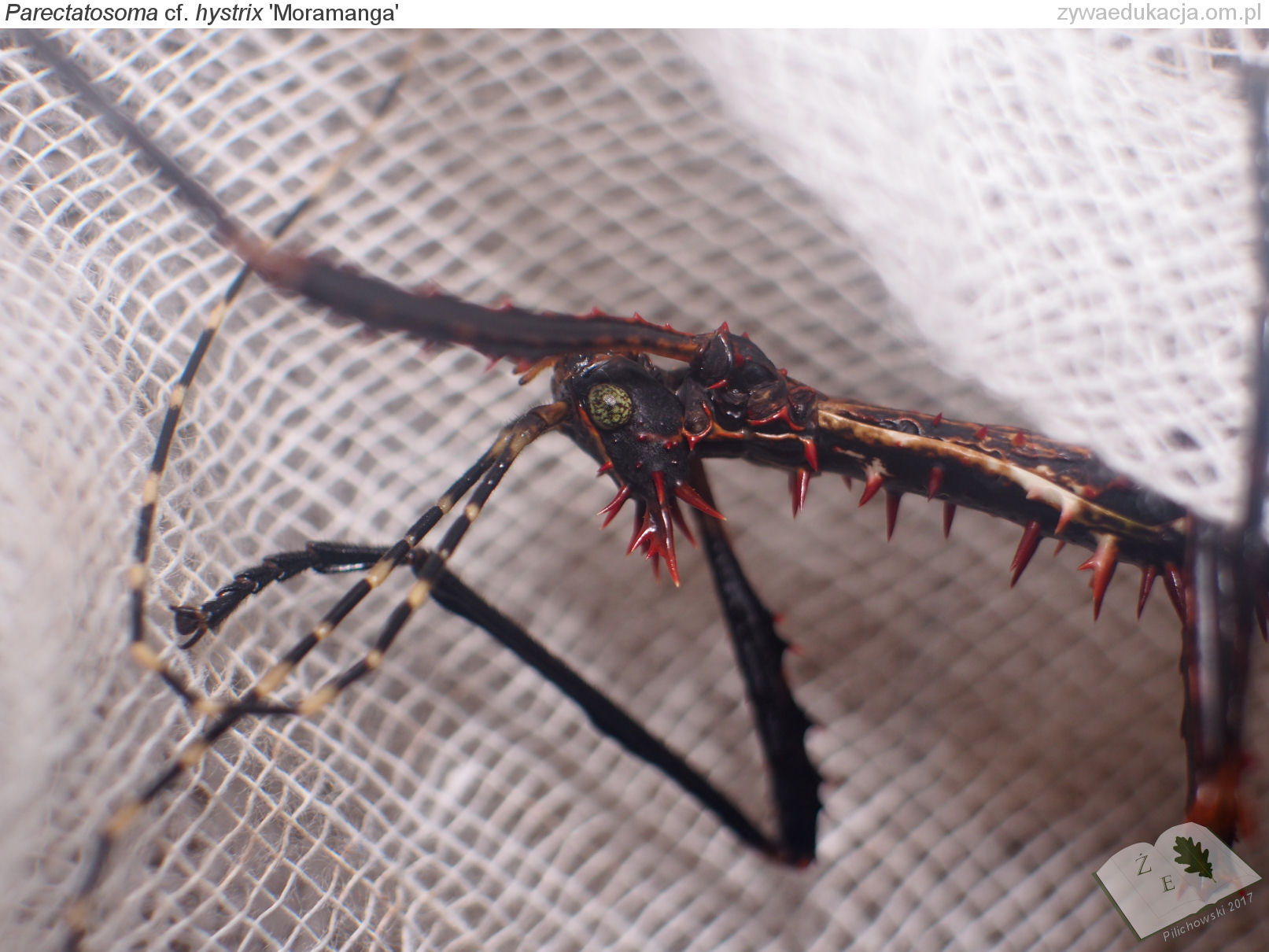
Task: Click the insect's green compound eye
Action: tap(610, 405)
